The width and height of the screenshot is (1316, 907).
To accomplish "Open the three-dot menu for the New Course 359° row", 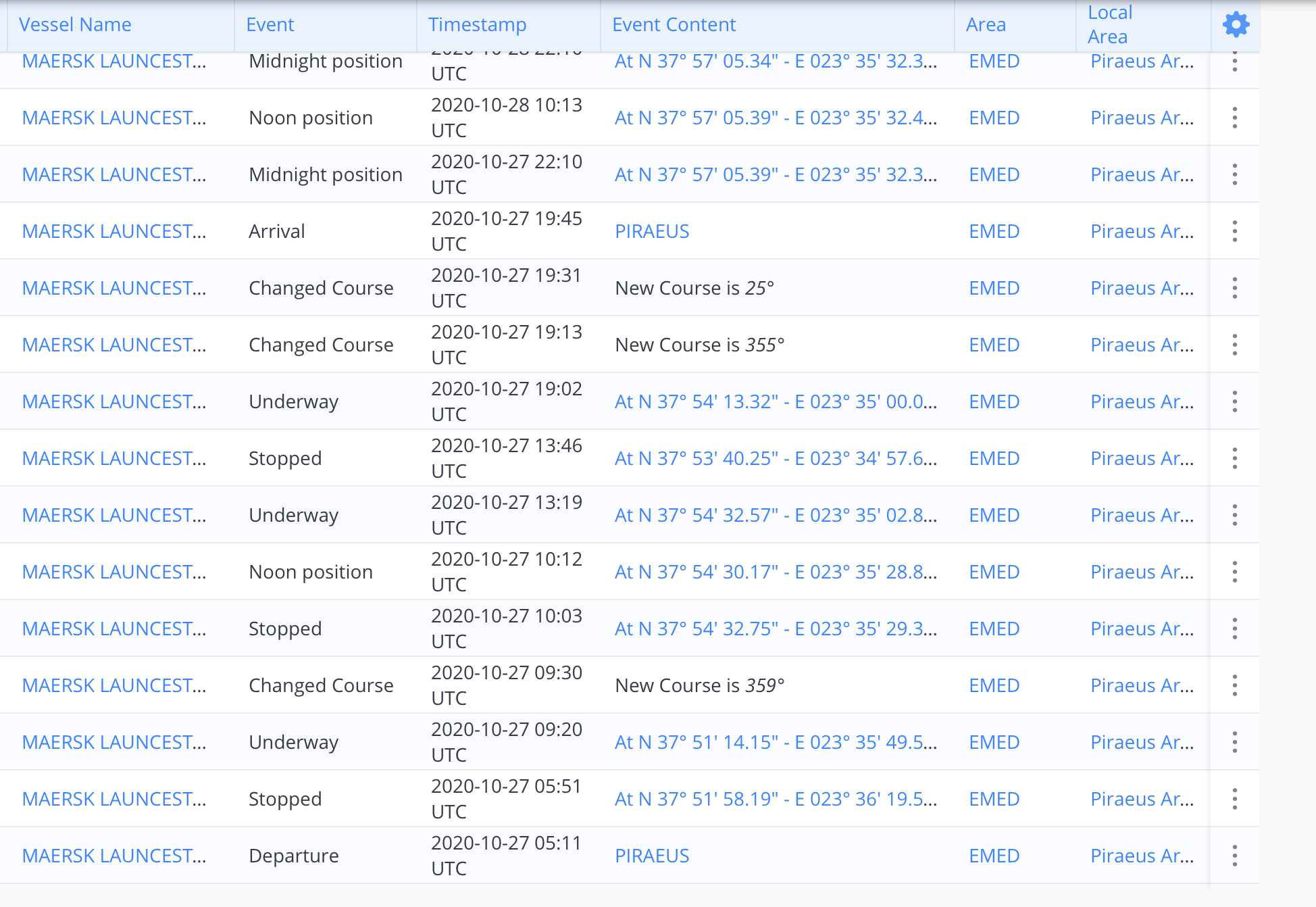I will pos(1235,685).
